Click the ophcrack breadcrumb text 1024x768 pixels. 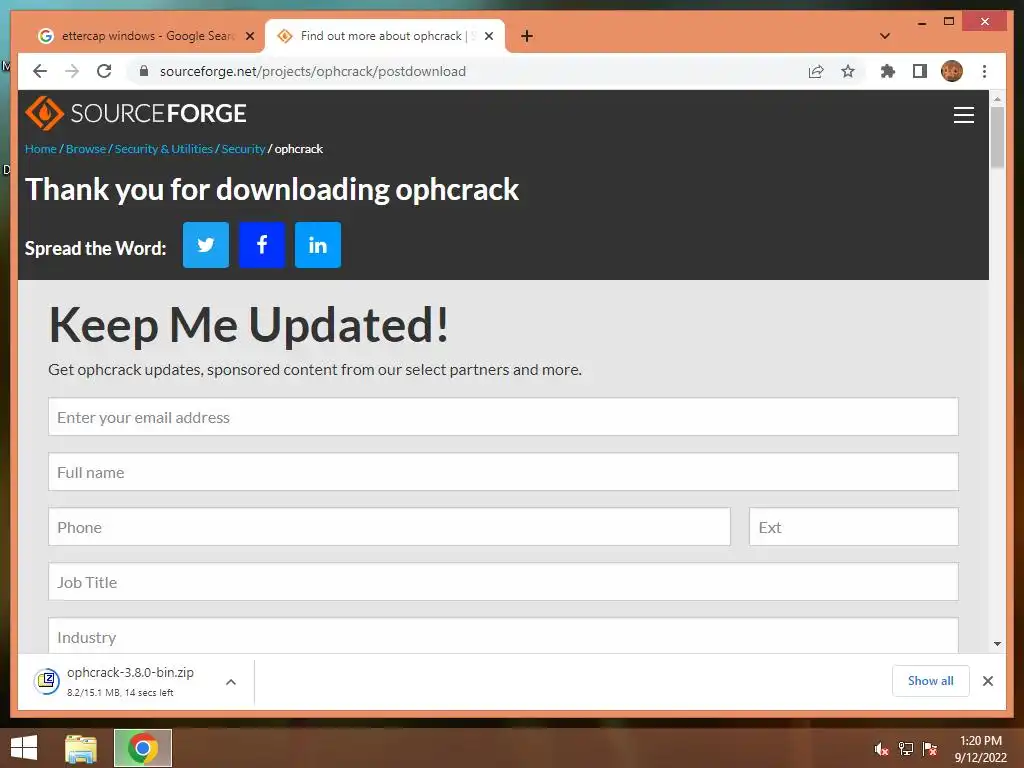click(x=298, y=149)
